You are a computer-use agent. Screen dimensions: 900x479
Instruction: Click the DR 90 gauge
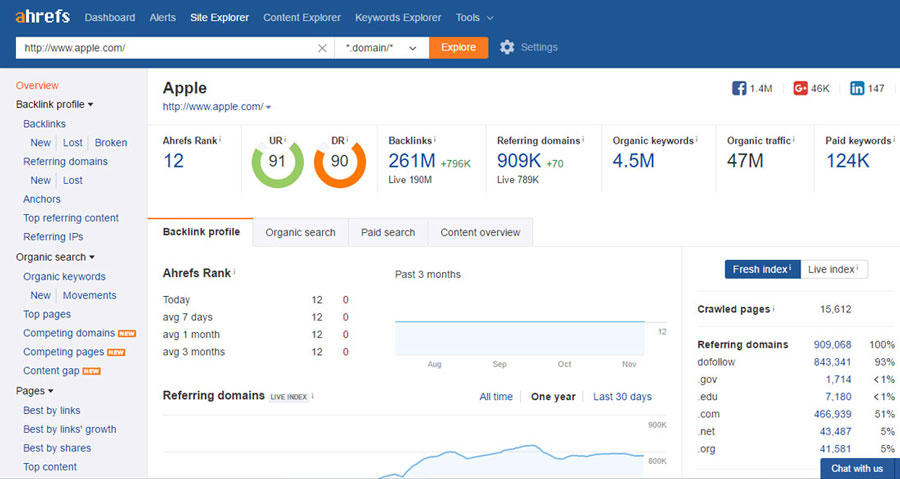(340, 161)
